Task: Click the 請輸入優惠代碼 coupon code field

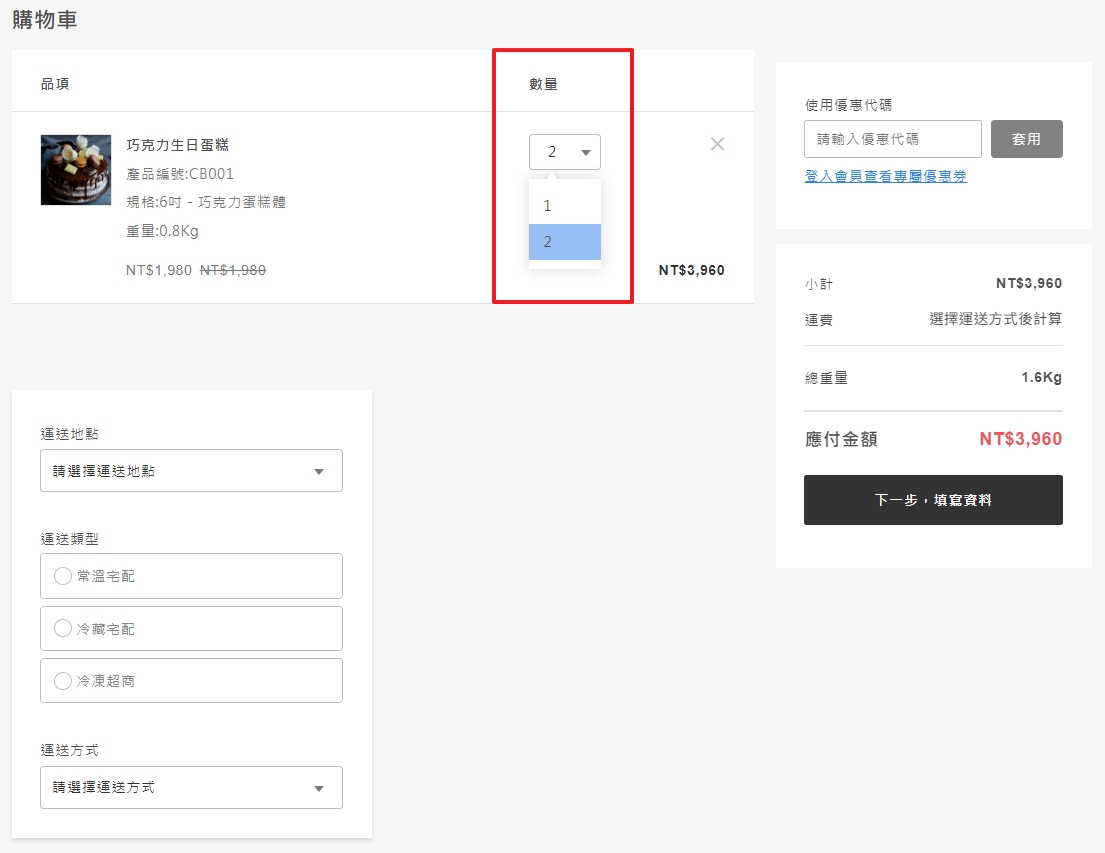Action: (892, 139)
